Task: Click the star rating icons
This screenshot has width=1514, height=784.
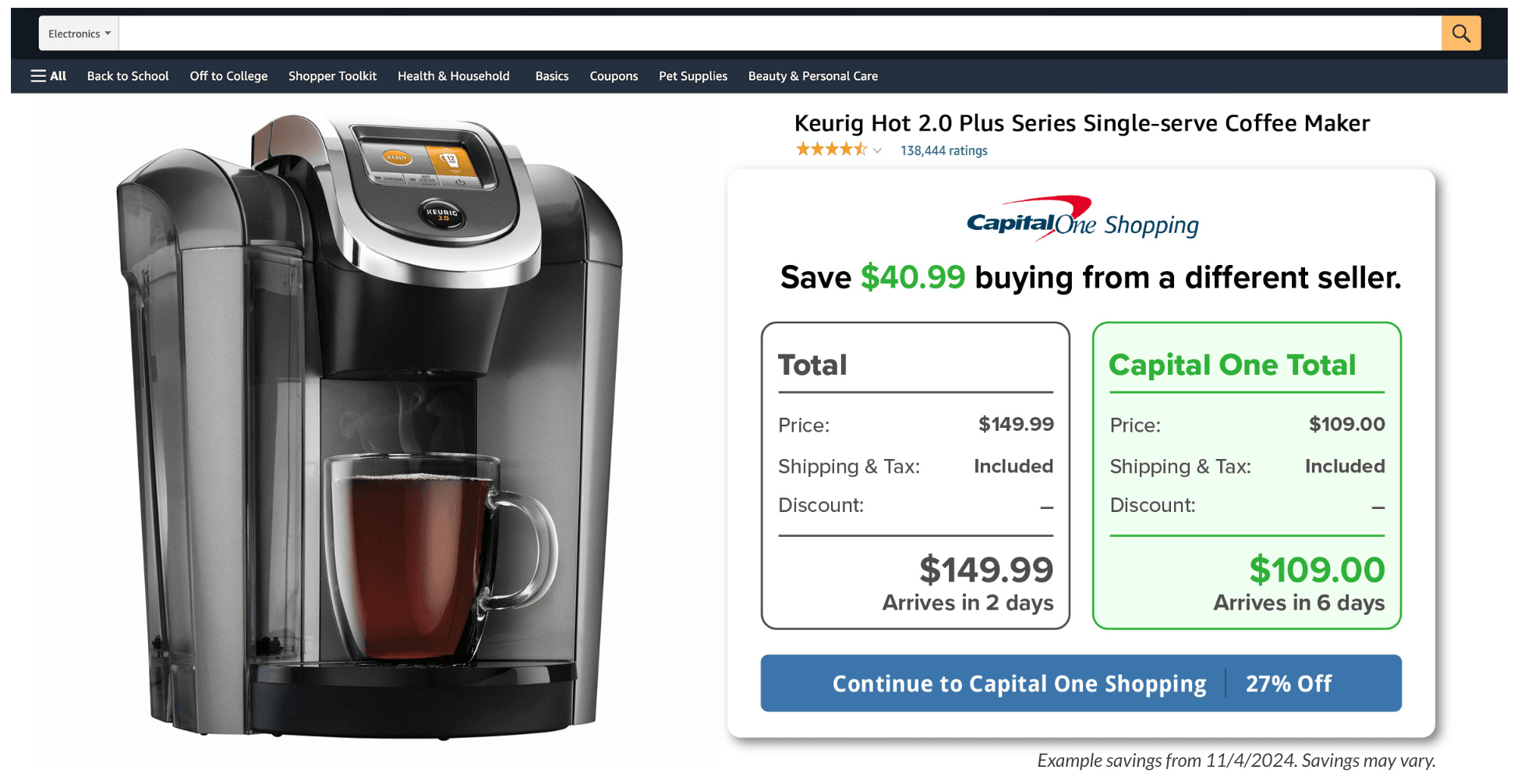Action: pyautogui.click(x=830, y=150)
